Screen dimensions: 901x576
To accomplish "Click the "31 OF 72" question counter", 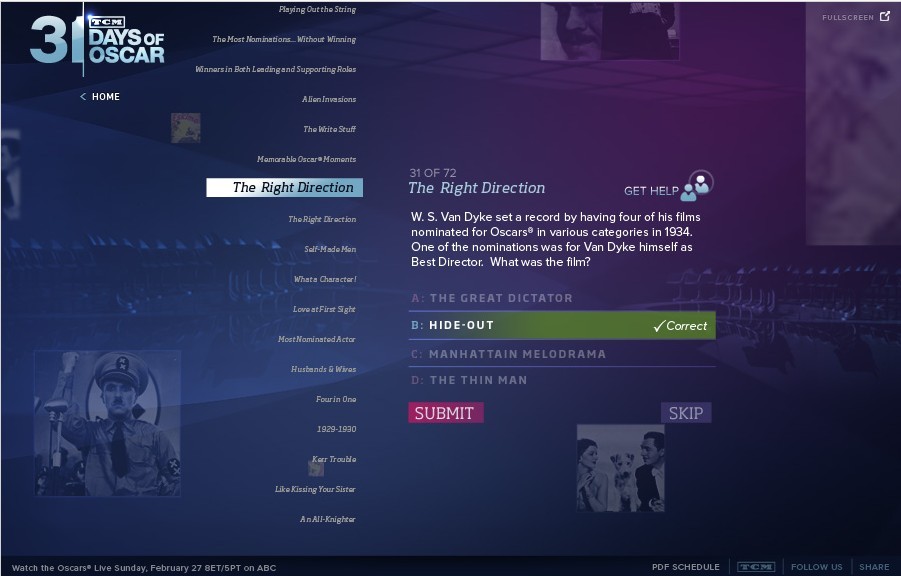I will pos(433,173).
